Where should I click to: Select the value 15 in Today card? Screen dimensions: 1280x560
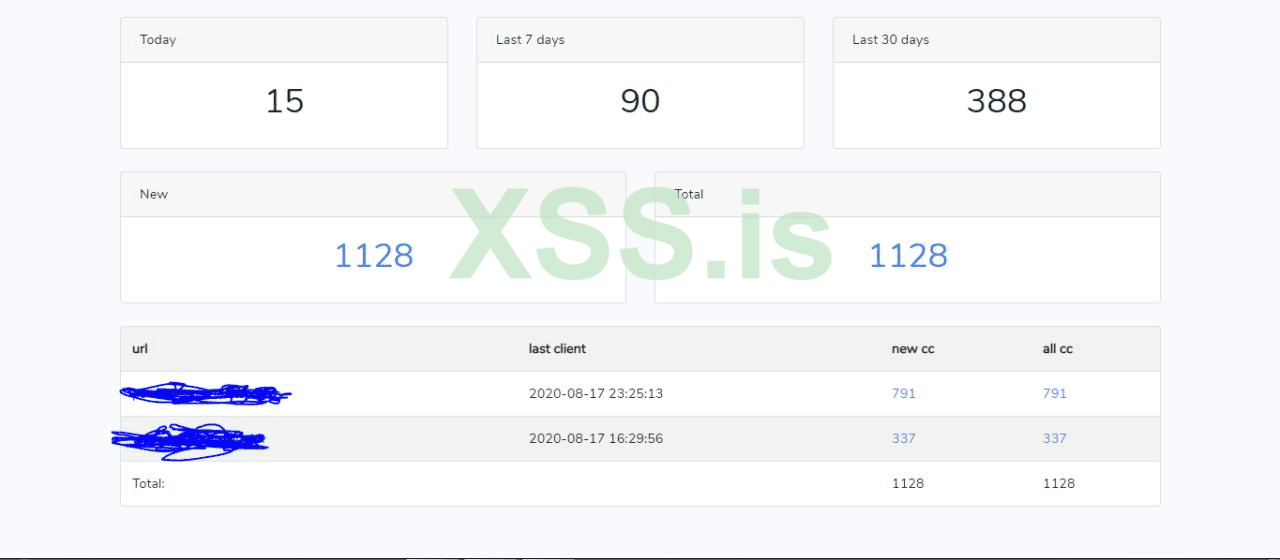coord(284,101)
